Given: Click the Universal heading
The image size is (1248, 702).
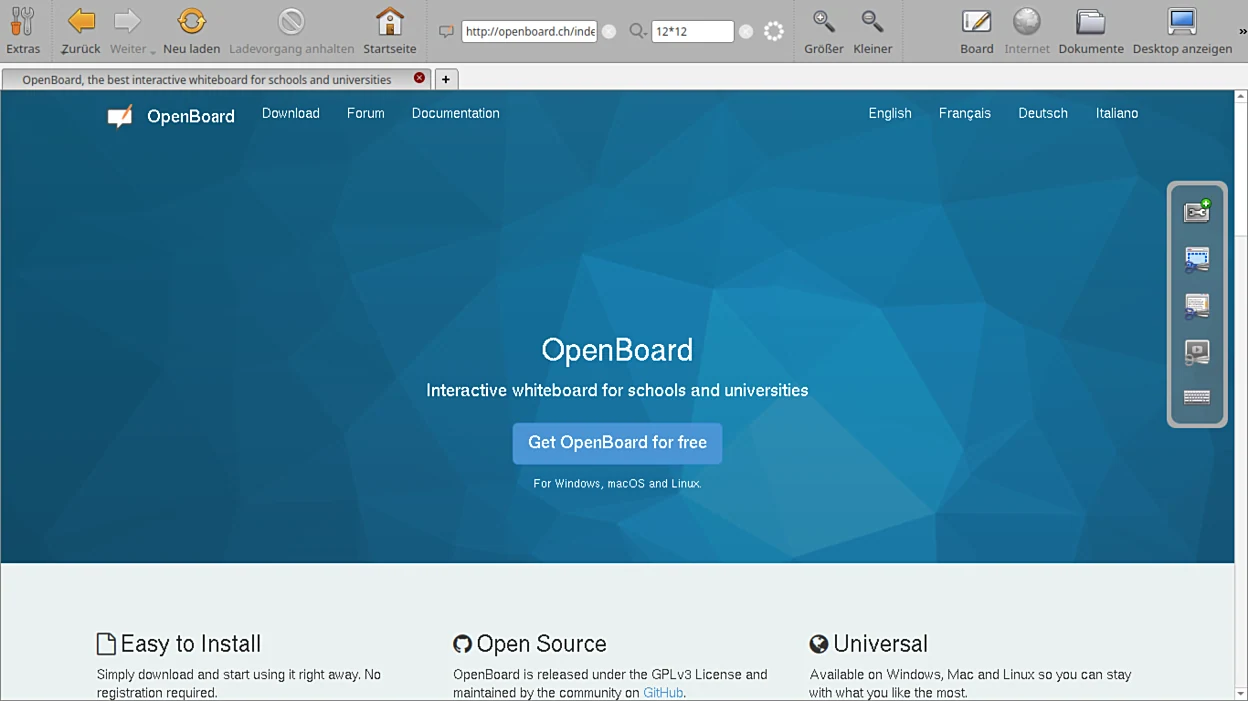Looking at the screenshot, I should click(869, 644).
